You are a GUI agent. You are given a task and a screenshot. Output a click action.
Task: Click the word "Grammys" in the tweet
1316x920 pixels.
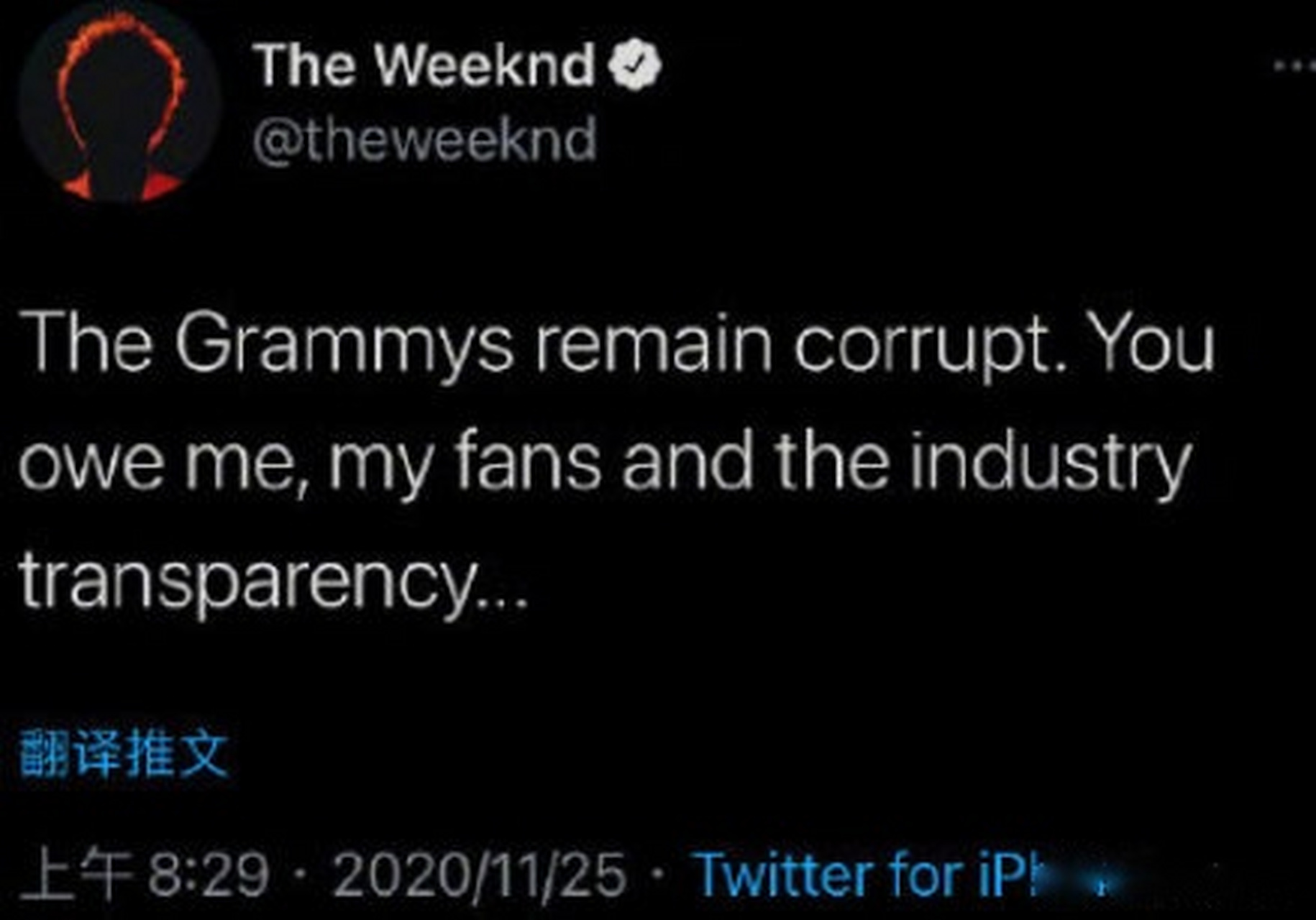coord(345,345)
